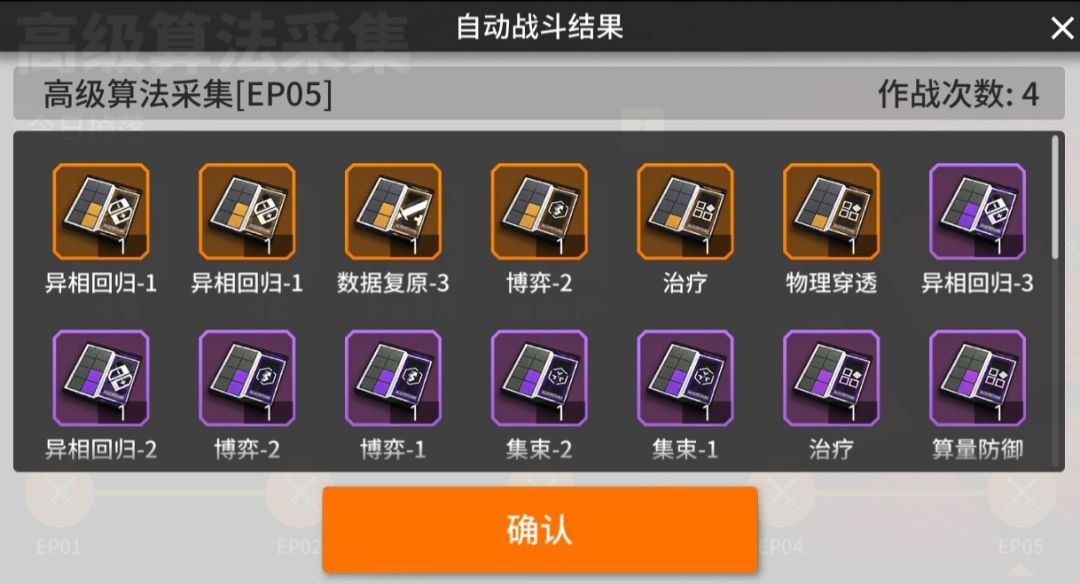Click the 高级算法采集[EP05] stage title
The width and height of the screenshot is (1080, 584).
(x=188, y=94)
